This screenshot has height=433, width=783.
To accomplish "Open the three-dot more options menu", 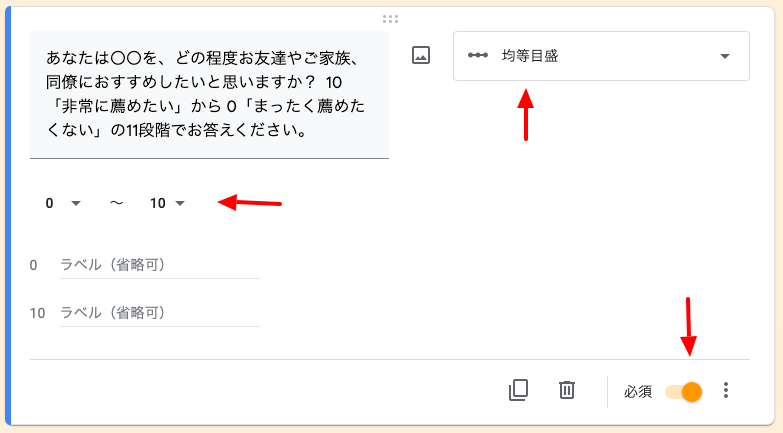I will point(726,390).
